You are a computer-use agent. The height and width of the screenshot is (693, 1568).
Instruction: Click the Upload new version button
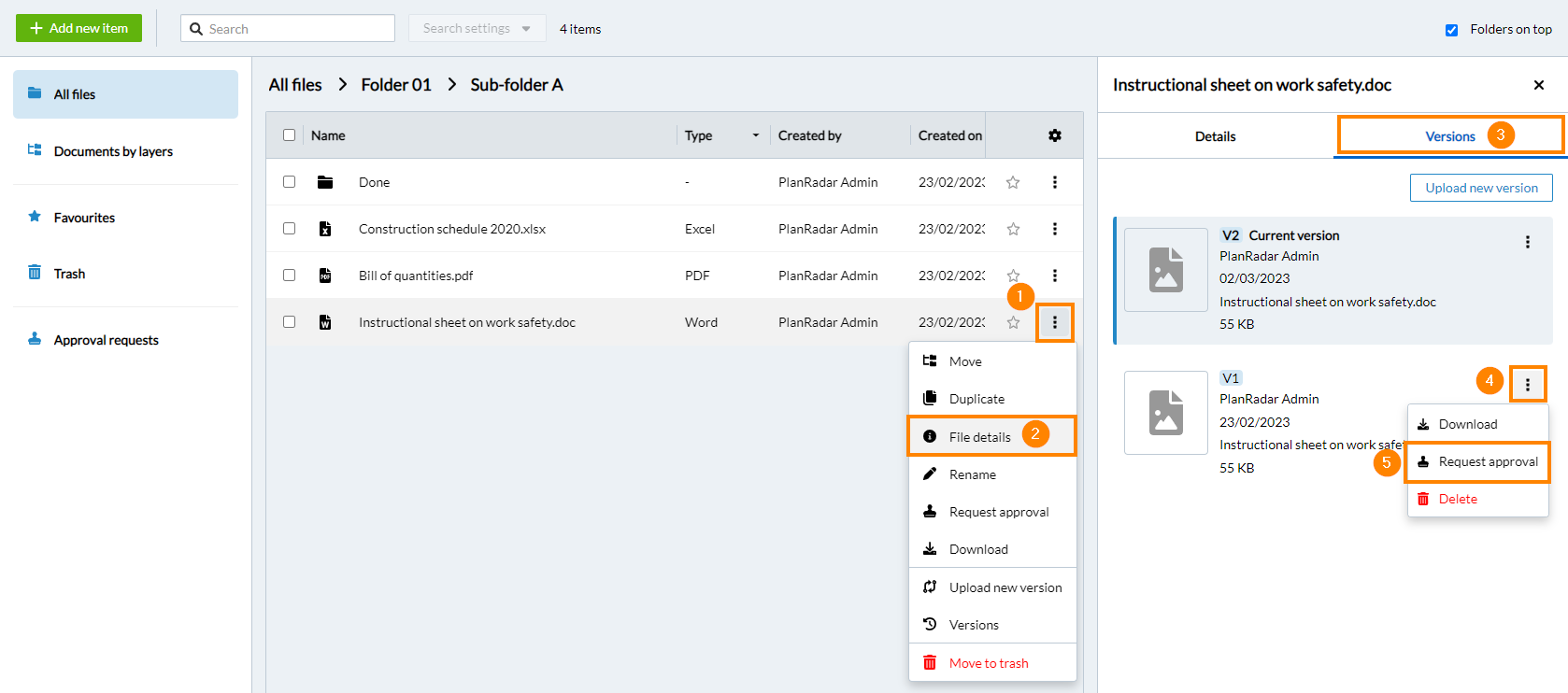coord(1481,188)
